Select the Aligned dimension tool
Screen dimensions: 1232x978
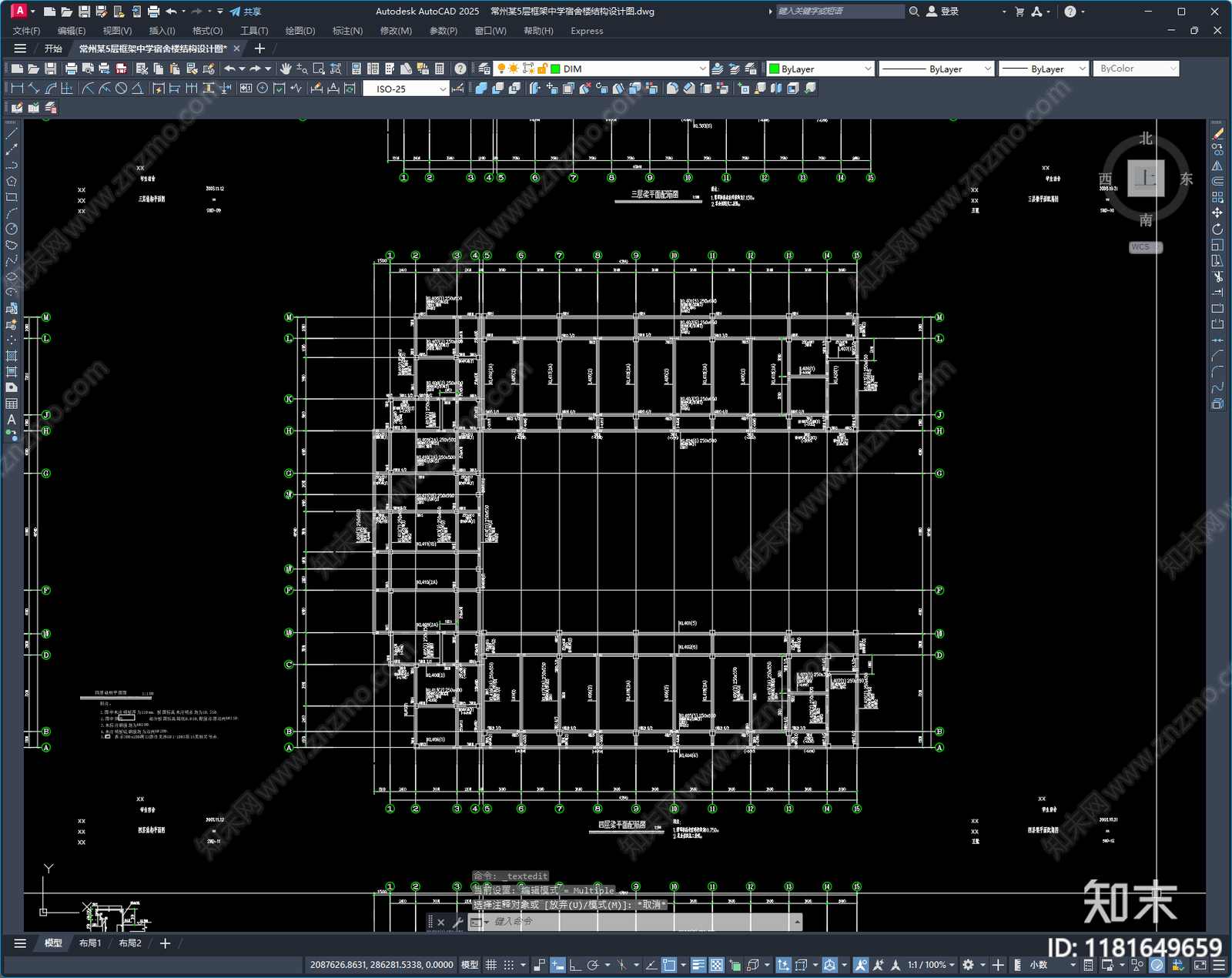pos(34,89)
